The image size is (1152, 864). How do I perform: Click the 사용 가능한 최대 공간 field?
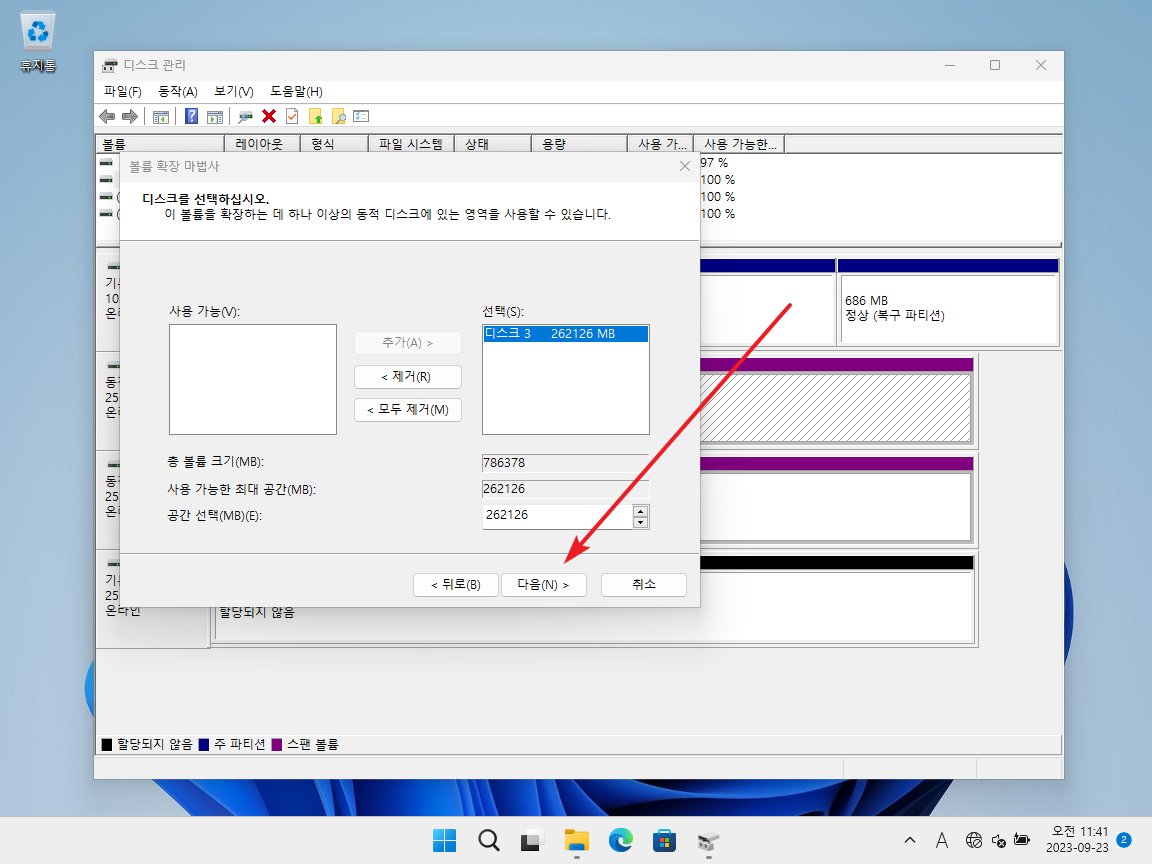click(566, 489)
